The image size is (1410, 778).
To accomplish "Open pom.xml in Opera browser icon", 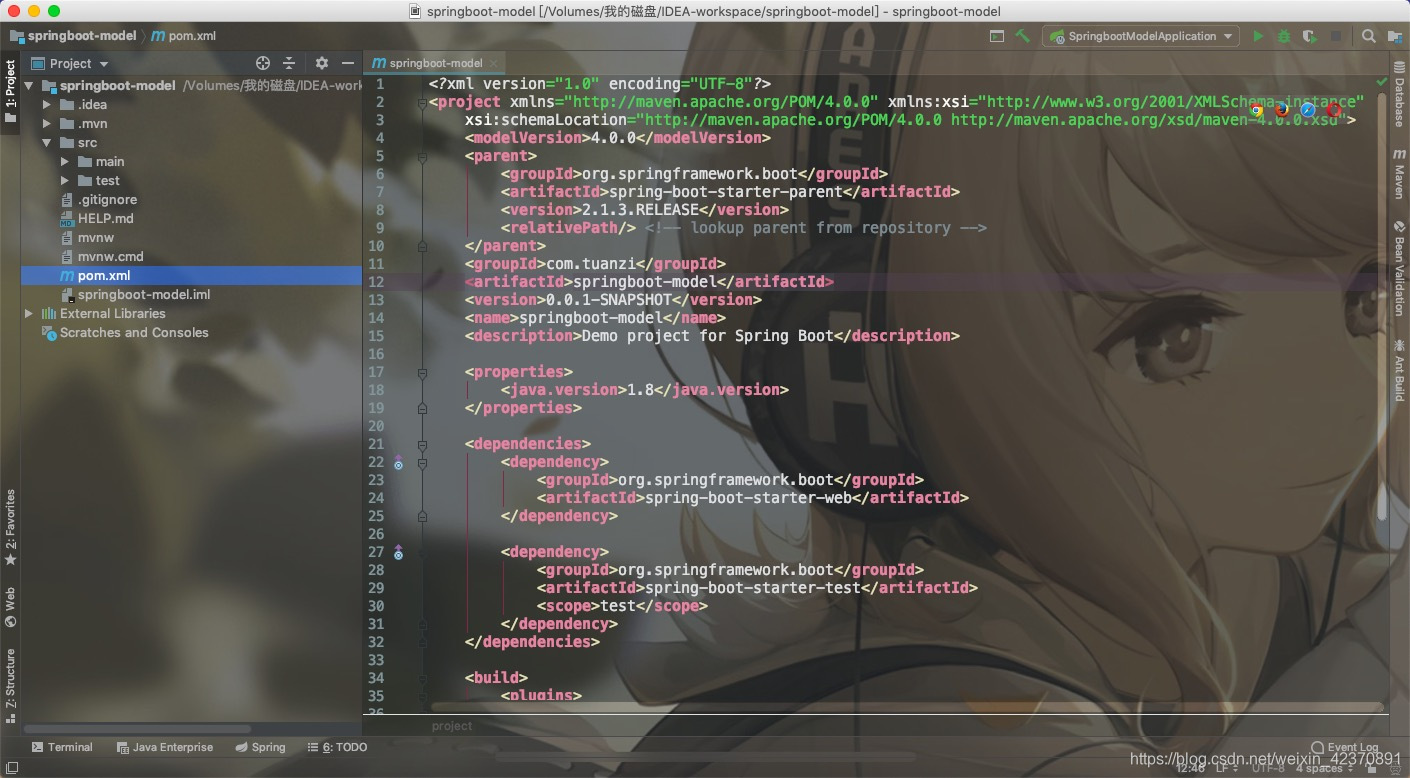I will [1334, 109].
